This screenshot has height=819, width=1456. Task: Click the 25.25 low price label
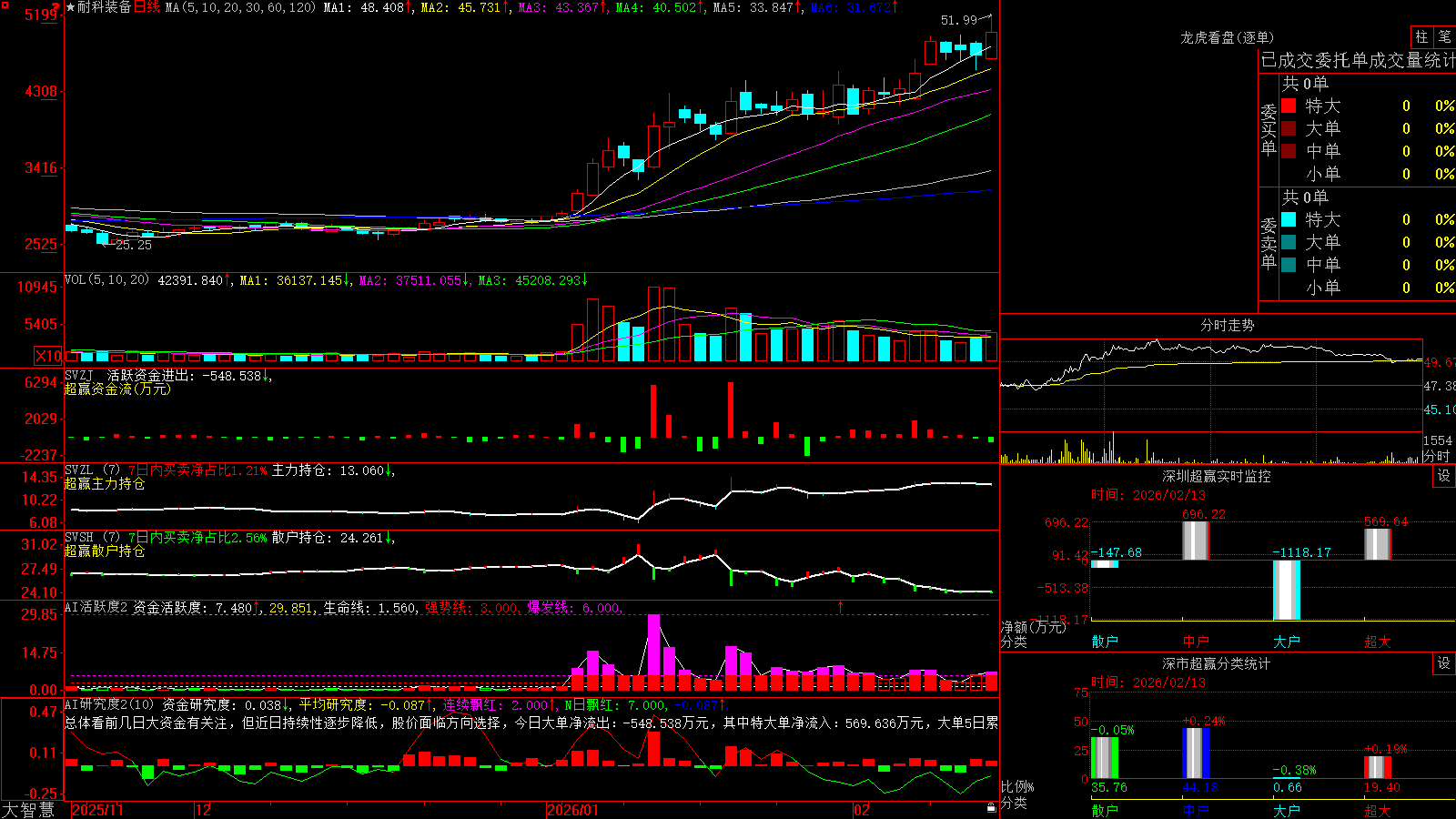(x=134, y=245)
